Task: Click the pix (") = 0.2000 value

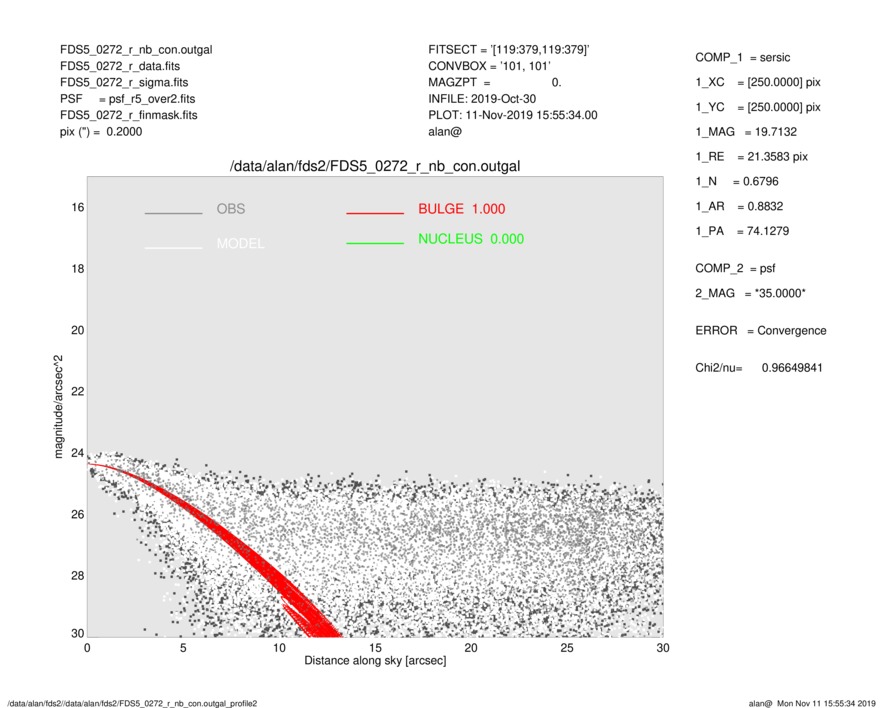Action: [101, 132]
